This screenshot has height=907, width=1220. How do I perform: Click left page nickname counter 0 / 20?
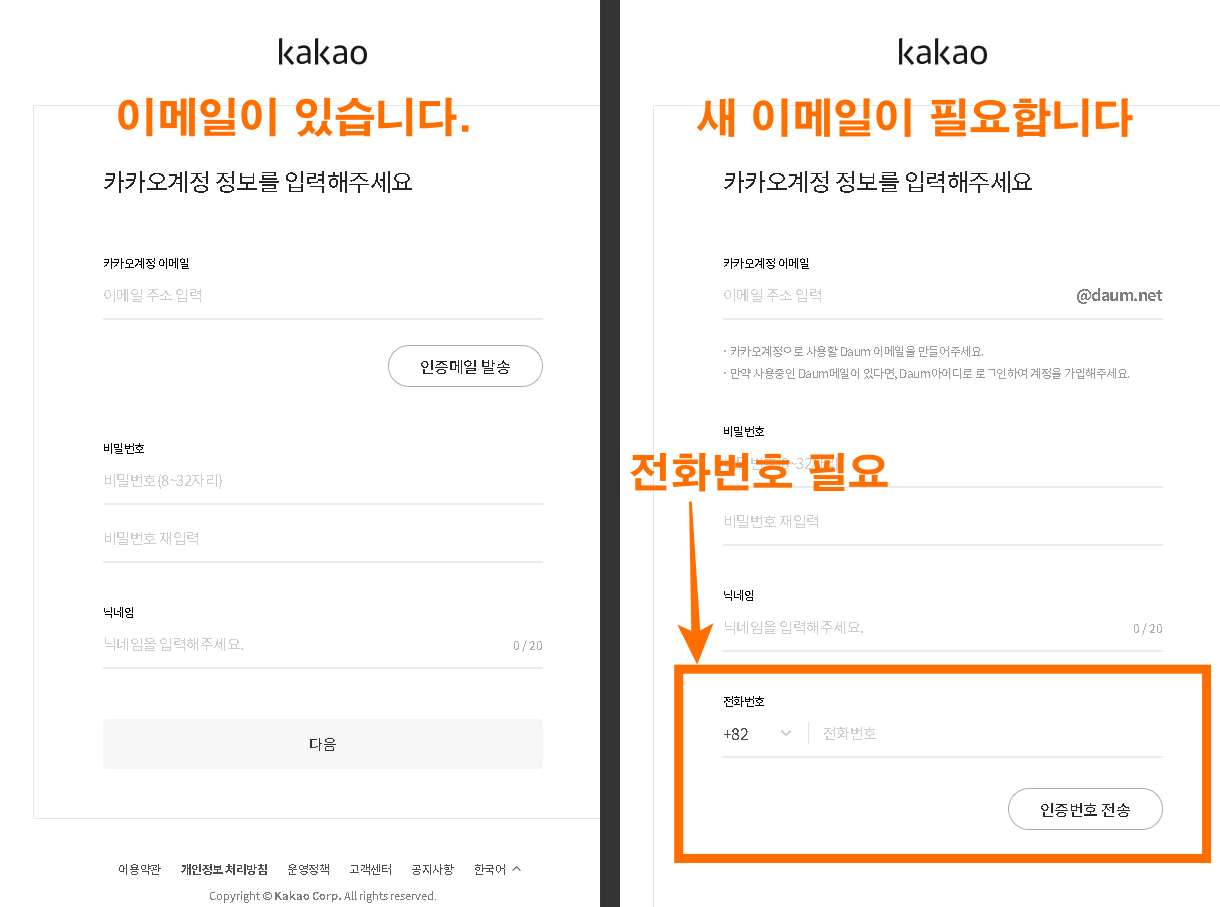pyautogui.click(x=528, y=646)
